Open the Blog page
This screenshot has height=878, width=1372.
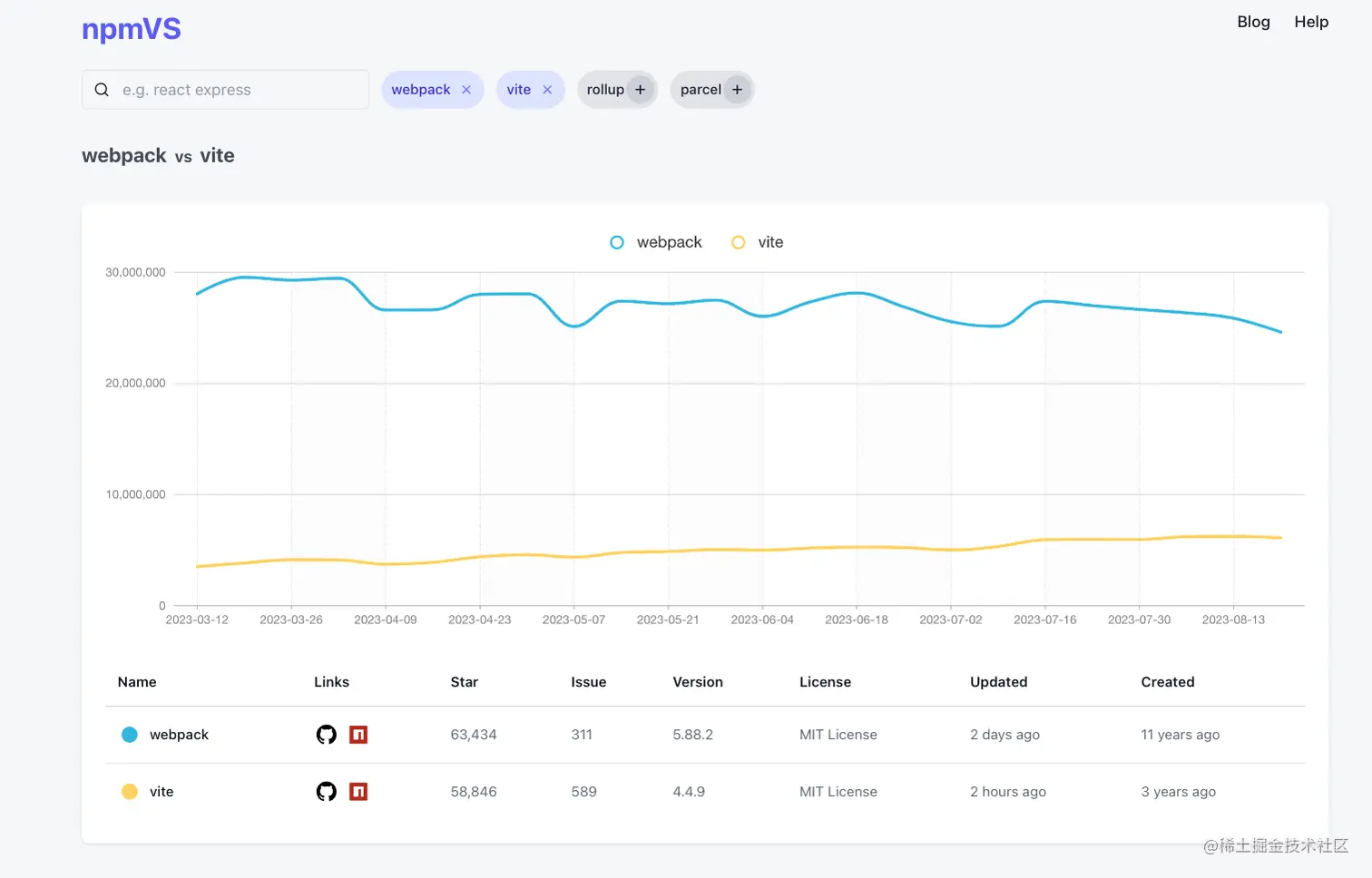tap(1253, 22)
